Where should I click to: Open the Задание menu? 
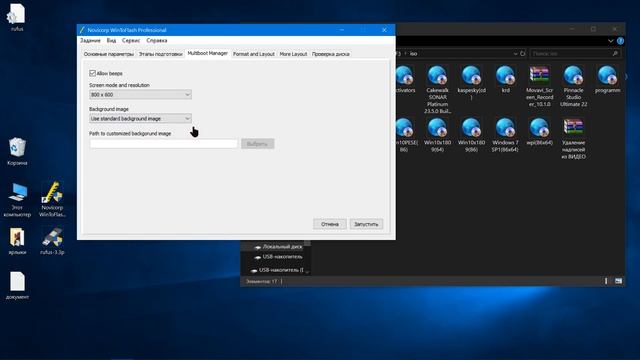[x=90, y=40]
